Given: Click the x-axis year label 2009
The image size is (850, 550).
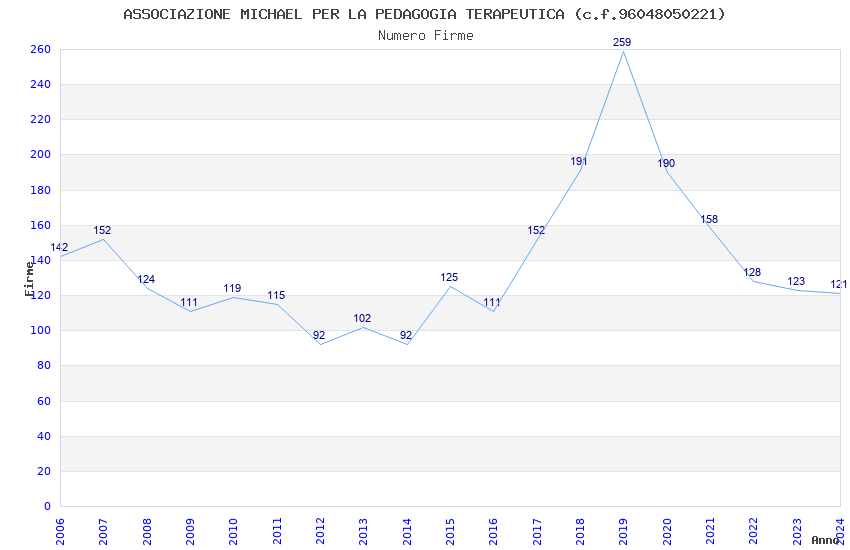Looking at the screenshot, I should [190, 532].
